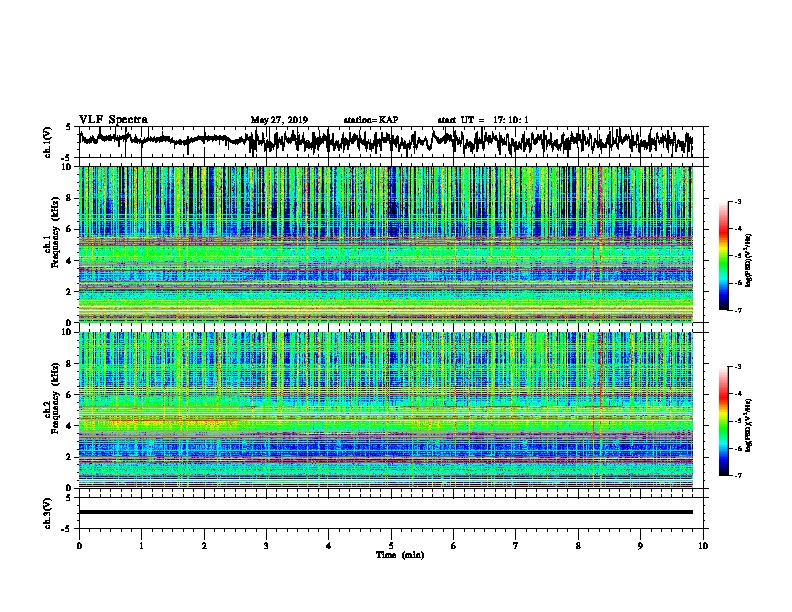The width and height of the screenshot is (792, 612).
Task: Click the ch.1(V) axis label
Action: pos(48,142)
